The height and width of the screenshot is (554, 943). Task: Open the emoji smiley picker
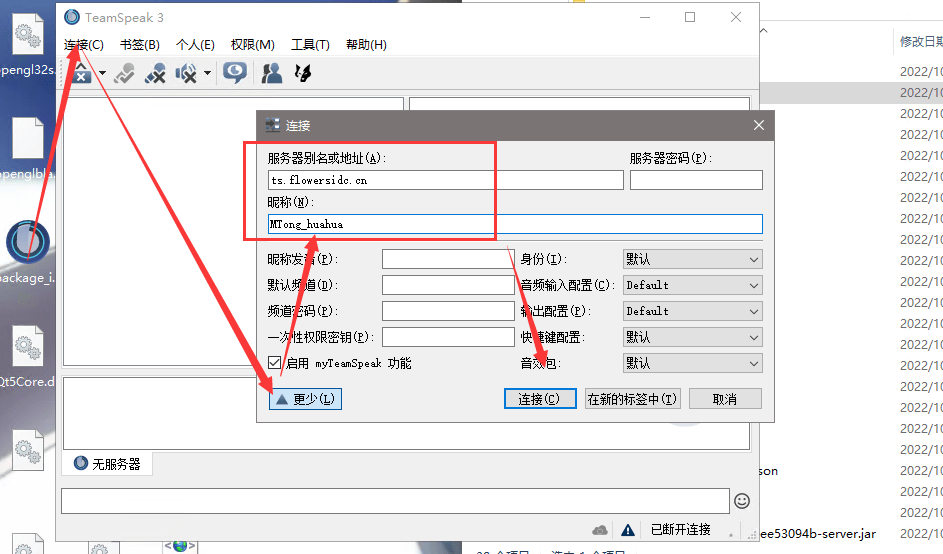(x=742, y=501)
